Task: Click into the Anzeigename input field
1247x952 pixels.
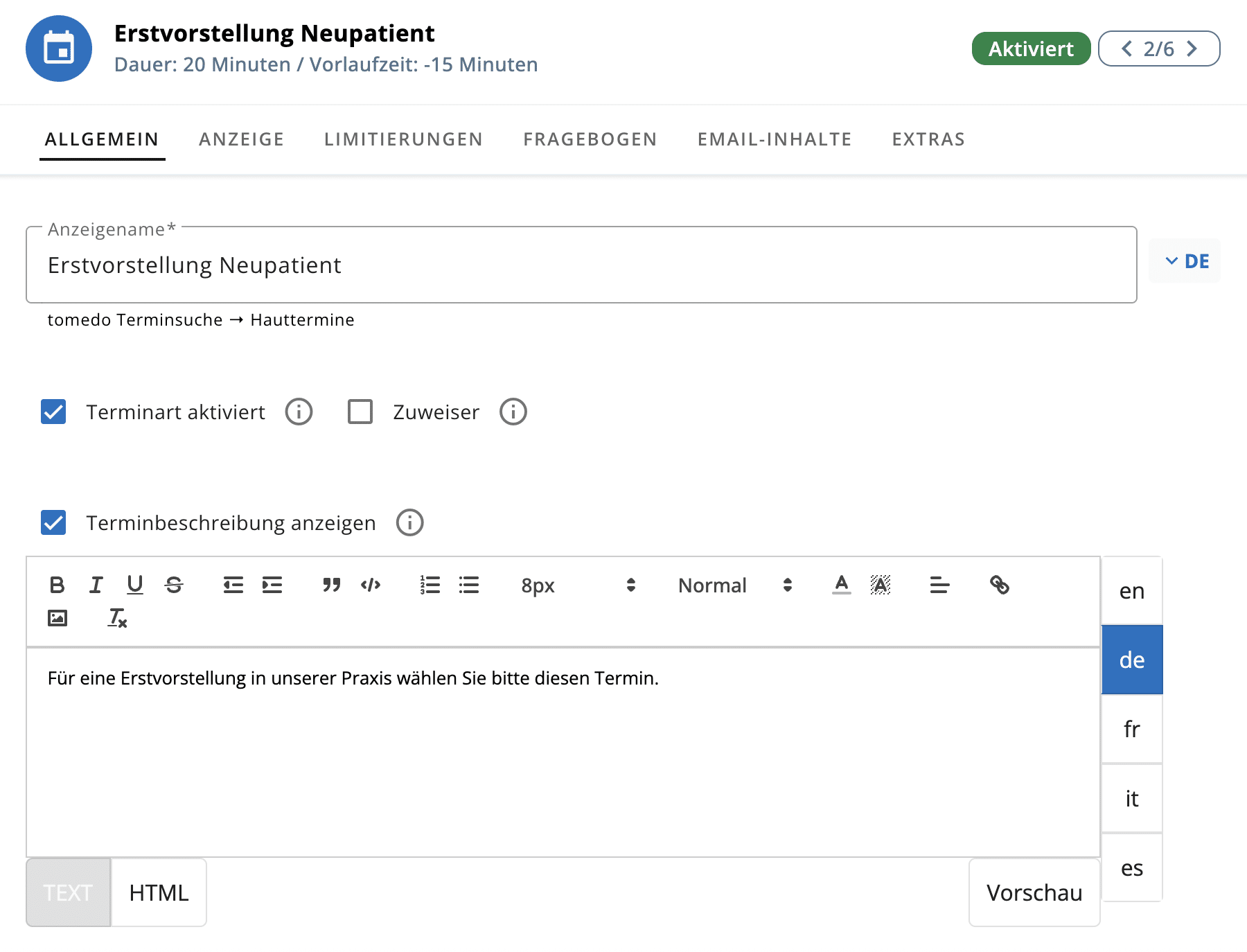Action: [581, 265]
